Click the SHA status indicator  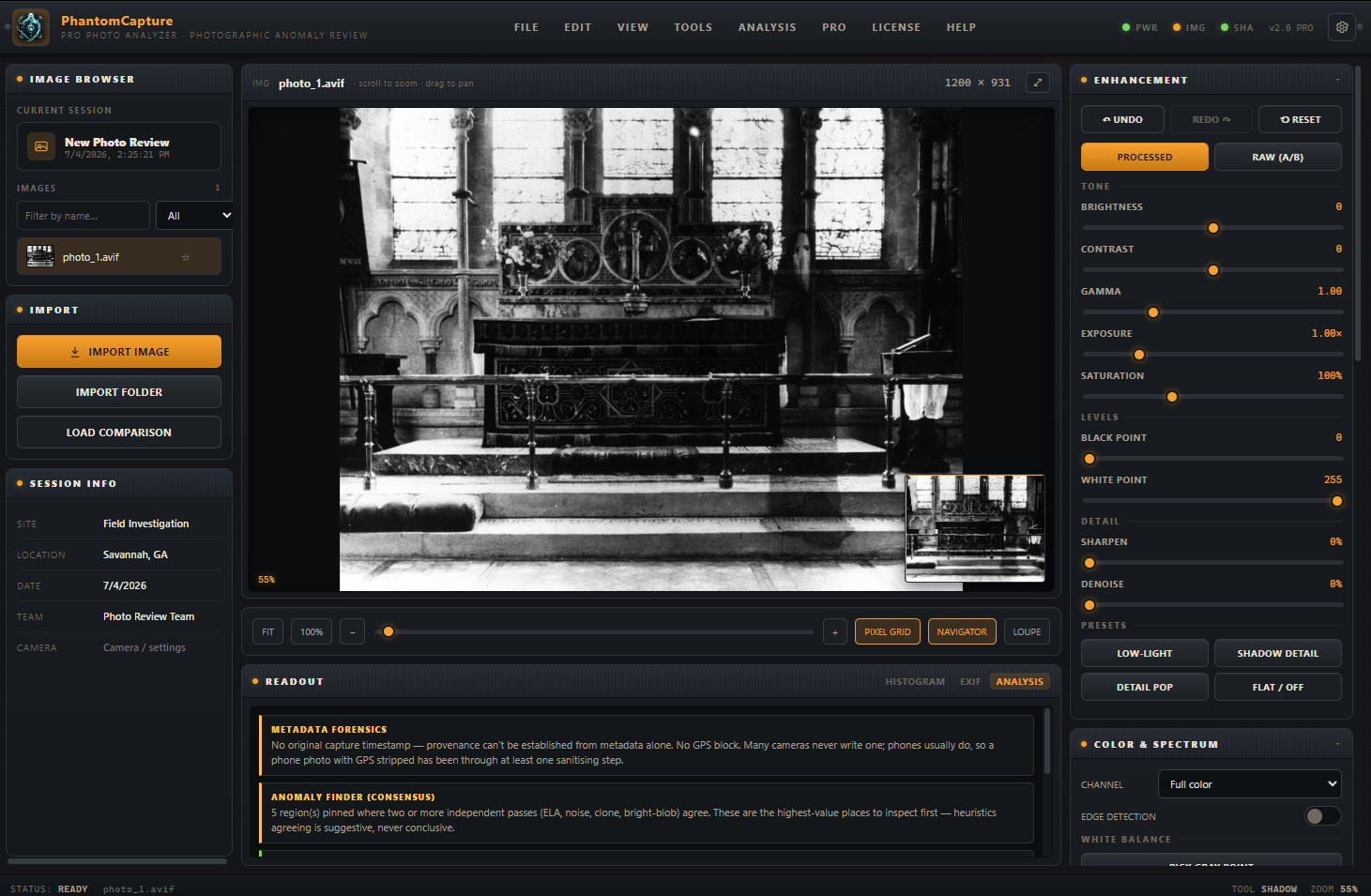pos(1237,27)
